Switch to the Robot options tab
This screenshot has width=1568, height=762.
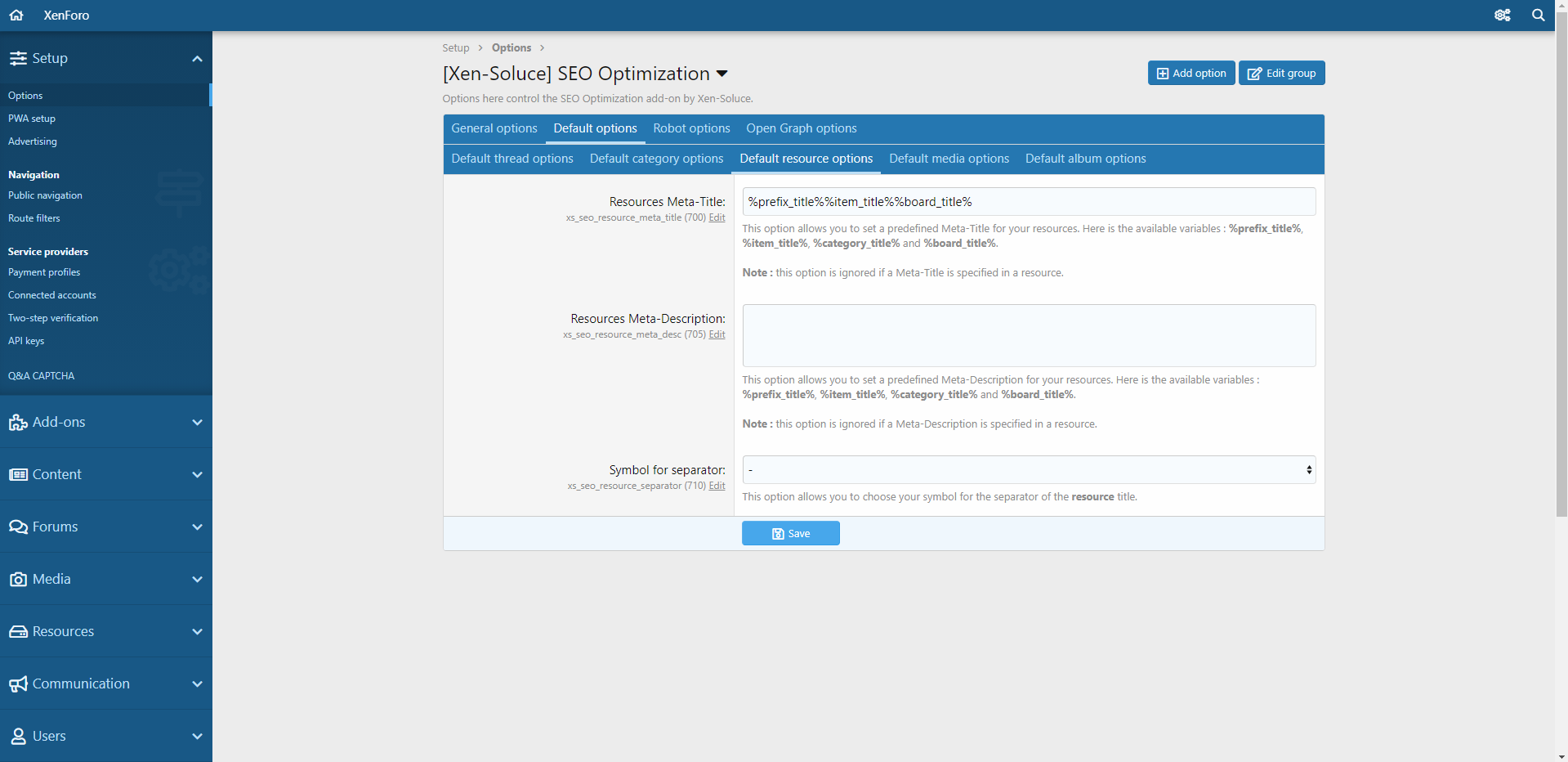point(691,128)
